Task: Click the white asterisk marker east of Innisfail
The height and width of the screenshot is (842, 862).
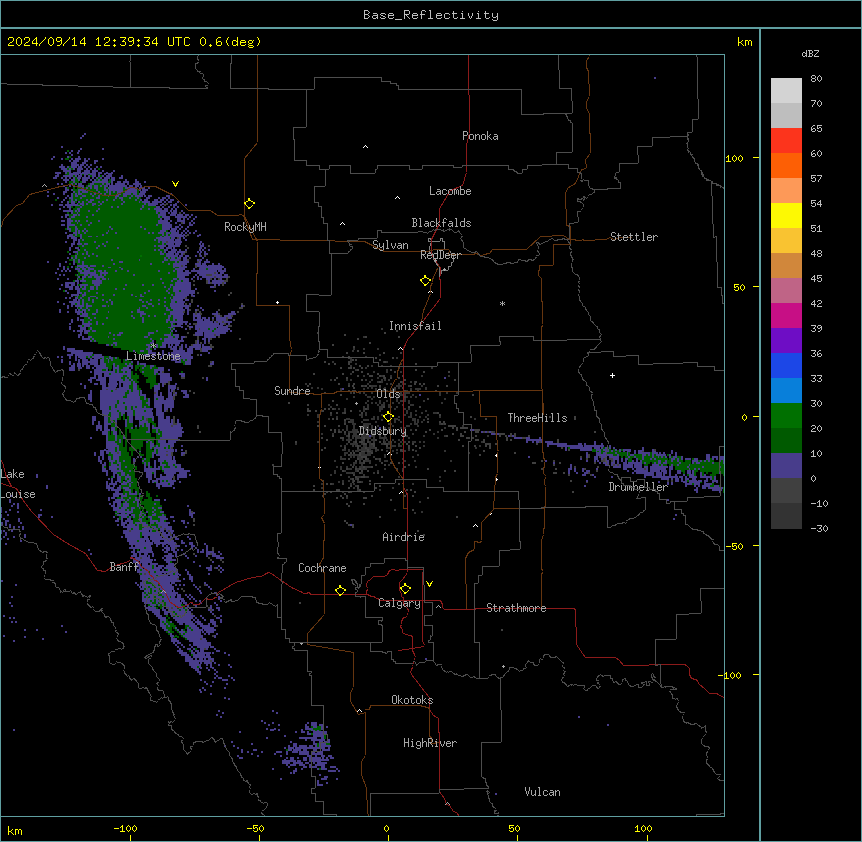Action: point(502,303)
